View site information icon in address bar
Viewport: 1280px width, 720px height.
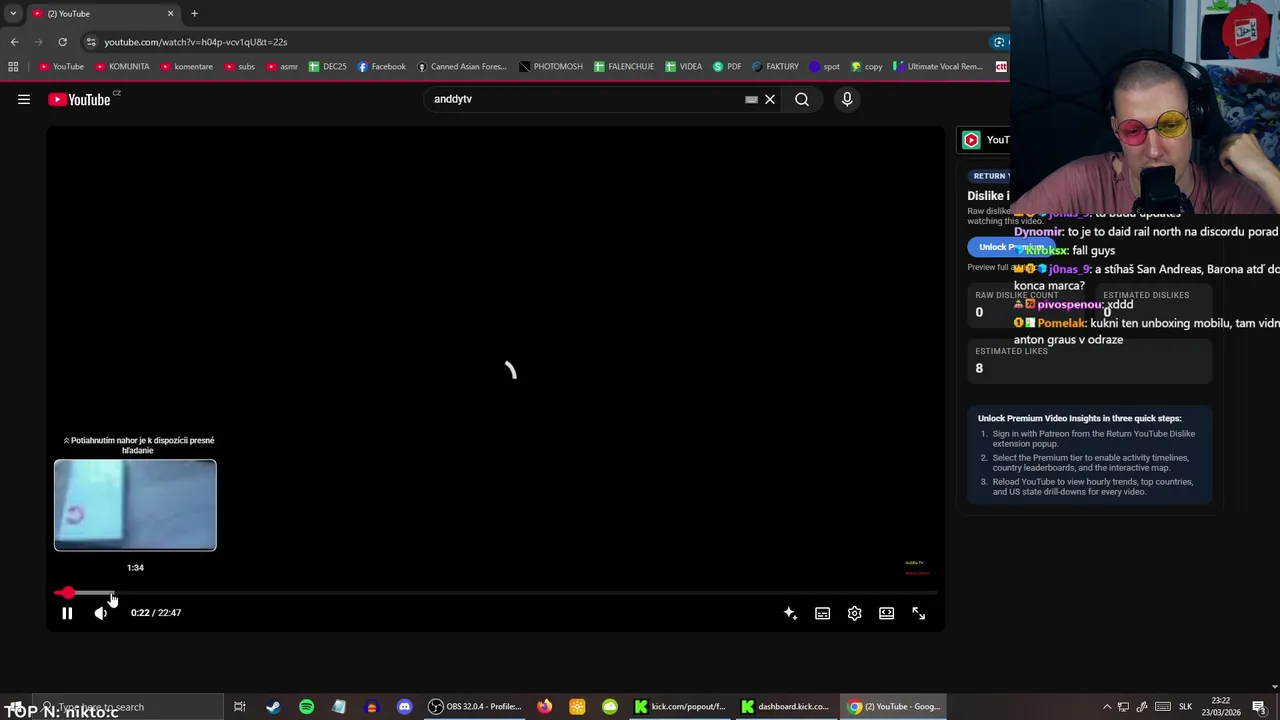click(x=90, y=42)
